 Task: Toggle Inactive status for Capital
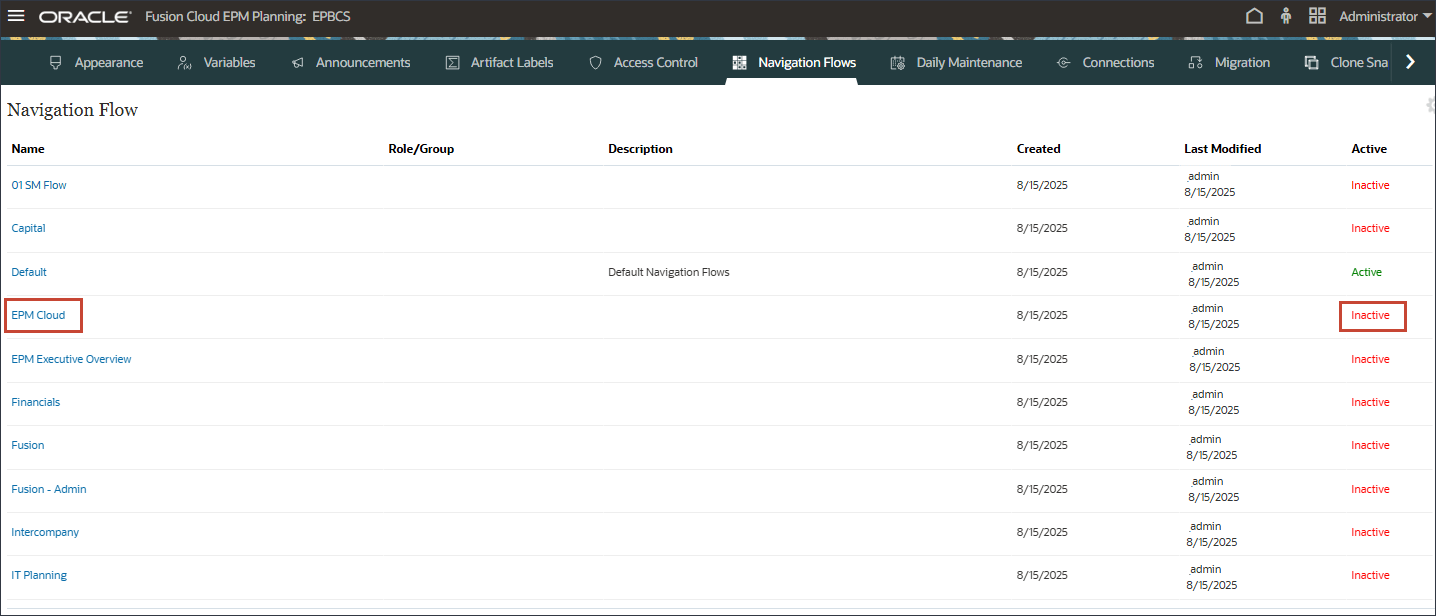pos(1370,228)
